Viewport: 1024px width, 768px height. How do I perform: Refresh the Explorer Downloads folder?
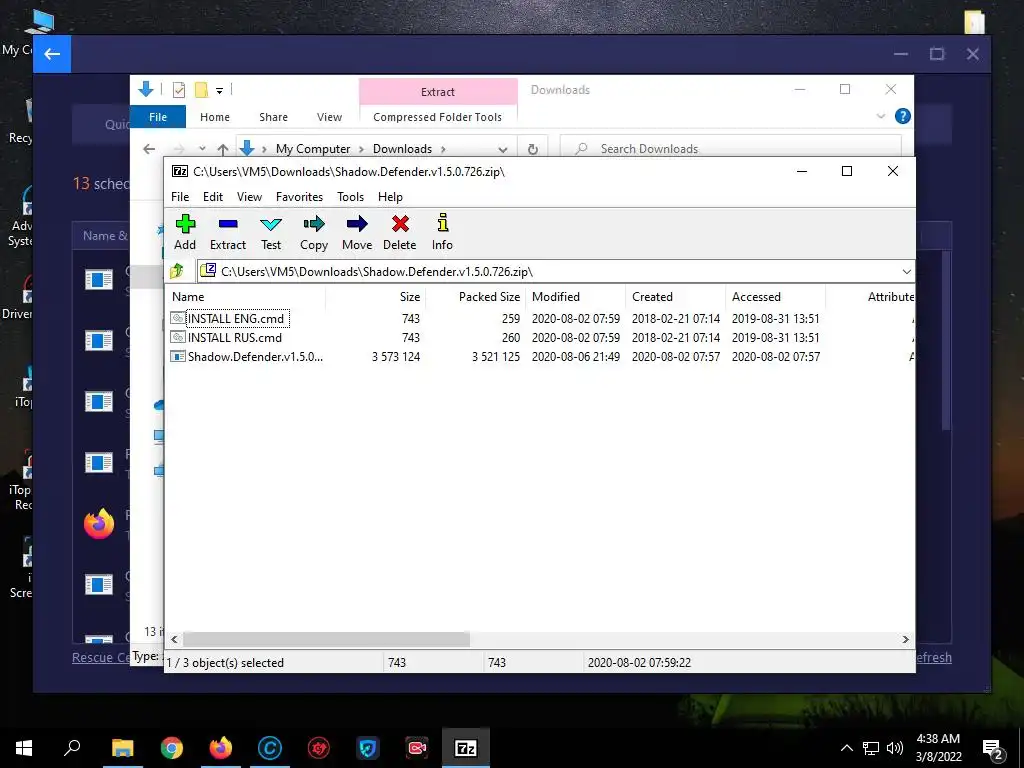(533, 149)
